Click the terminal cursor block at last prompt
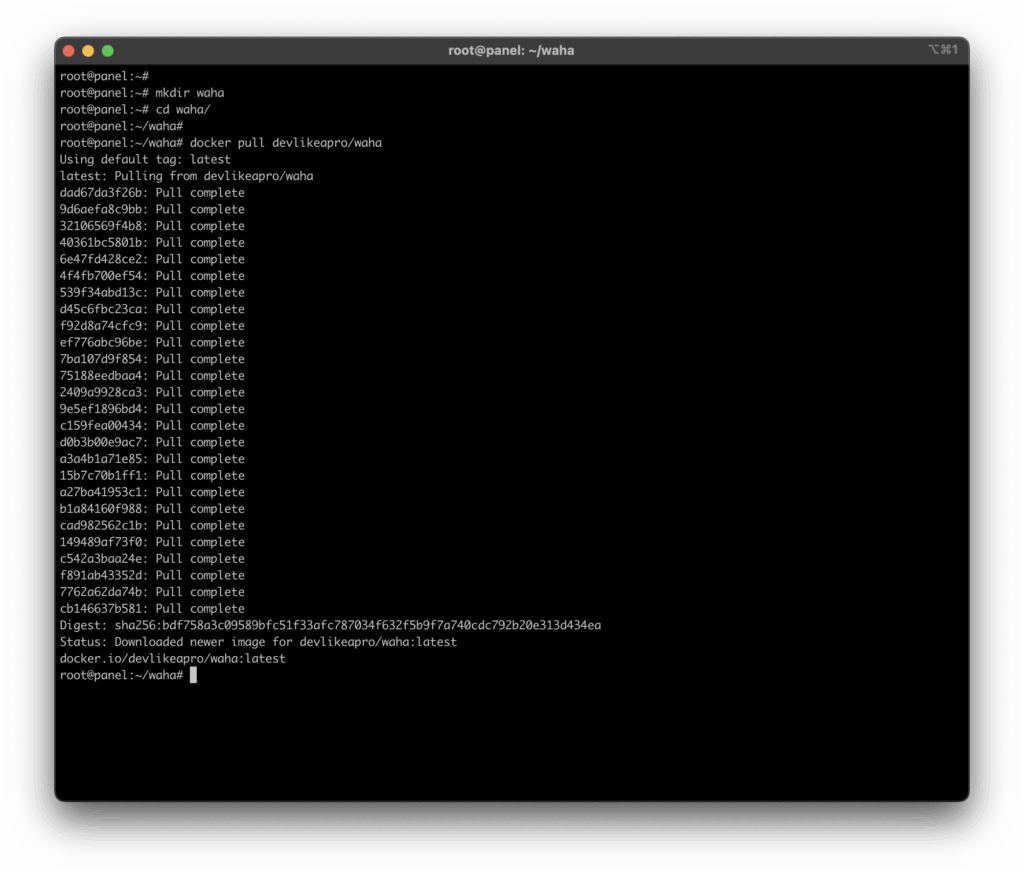This screenshot has height=874, width=1024. [x=193, y=676]
